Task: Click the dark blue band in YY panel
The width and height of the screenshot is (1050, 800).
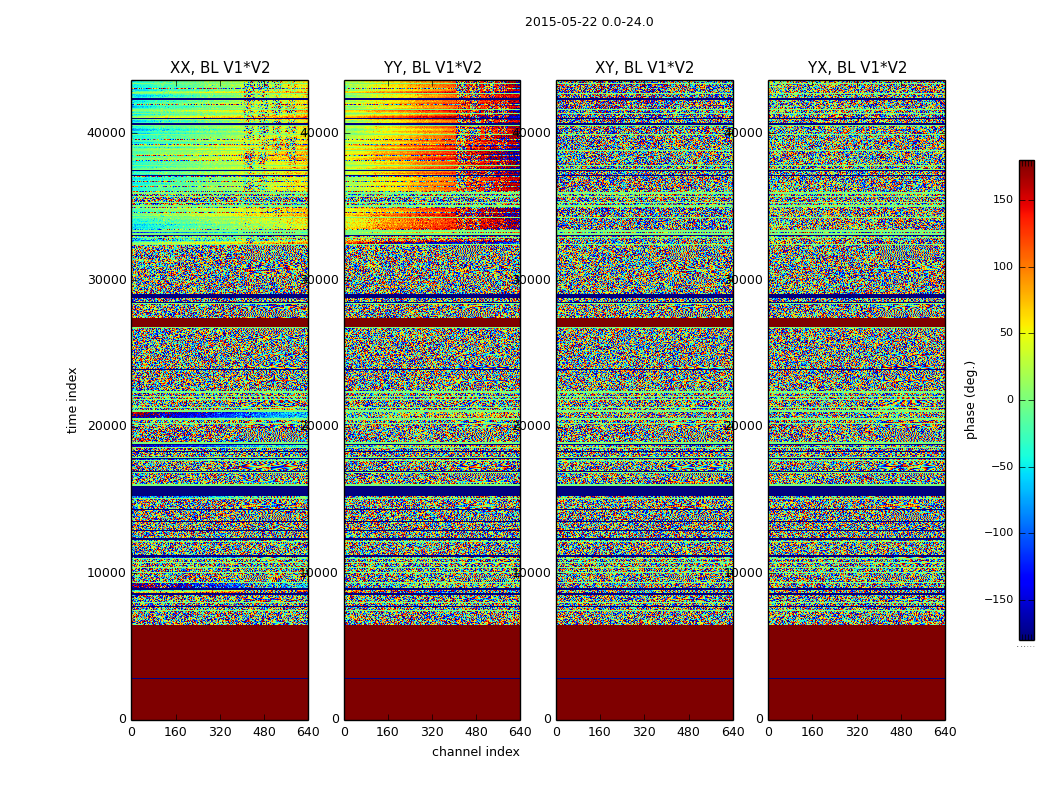Action: (x=433, y=491)
